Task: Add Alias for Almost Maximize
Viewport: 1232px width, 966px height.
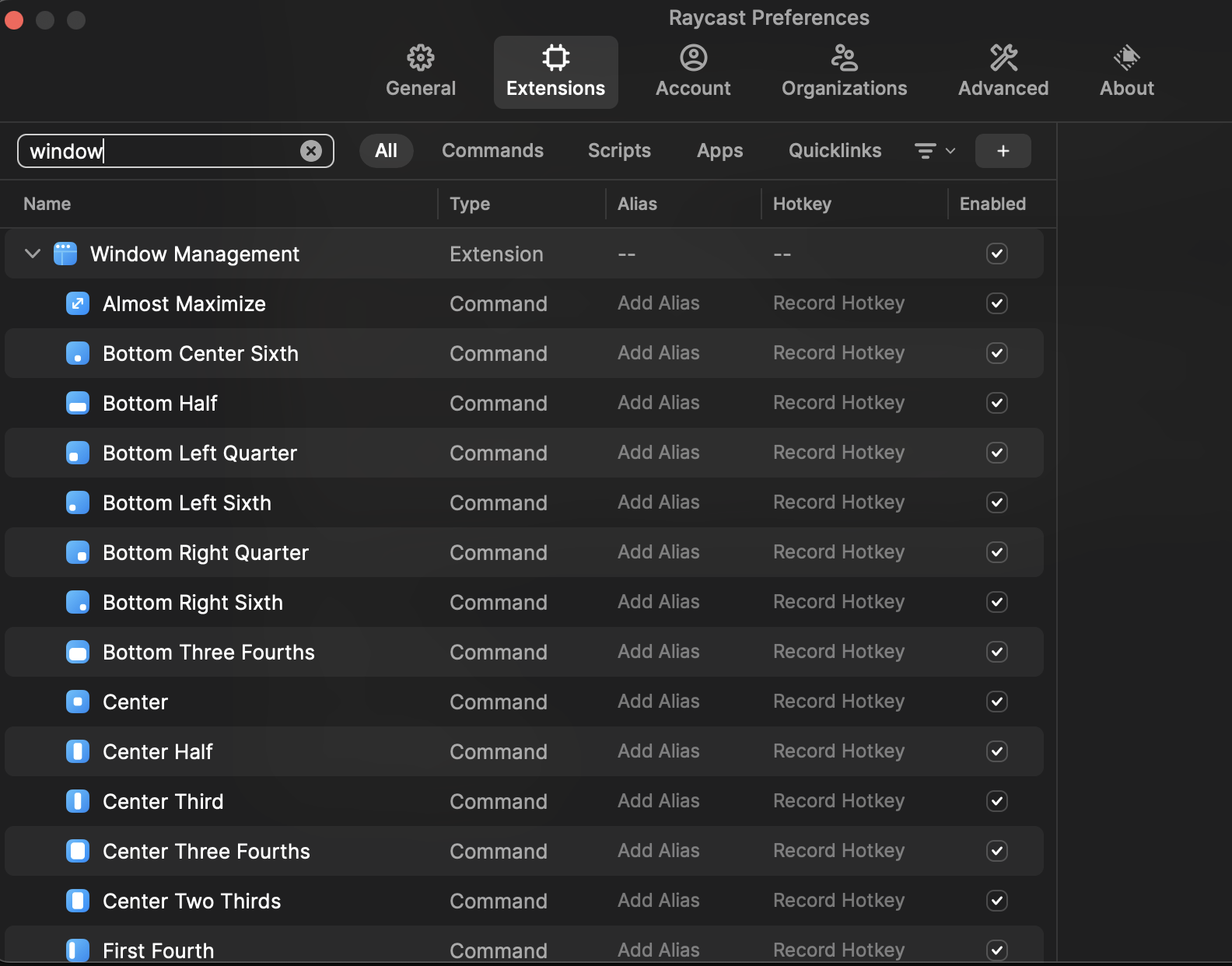Action: (659, 303)
